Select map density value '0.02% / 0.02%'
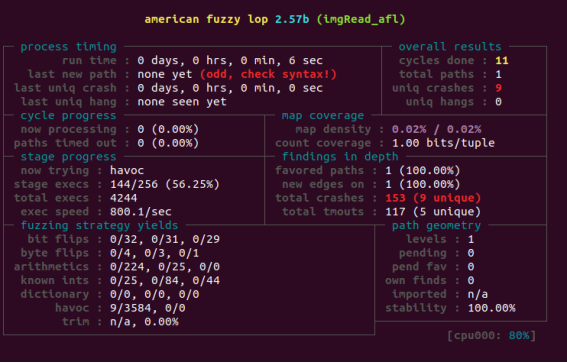Viewport: 567px width, 363px height. pyautogui.click(x=436, y=129)
